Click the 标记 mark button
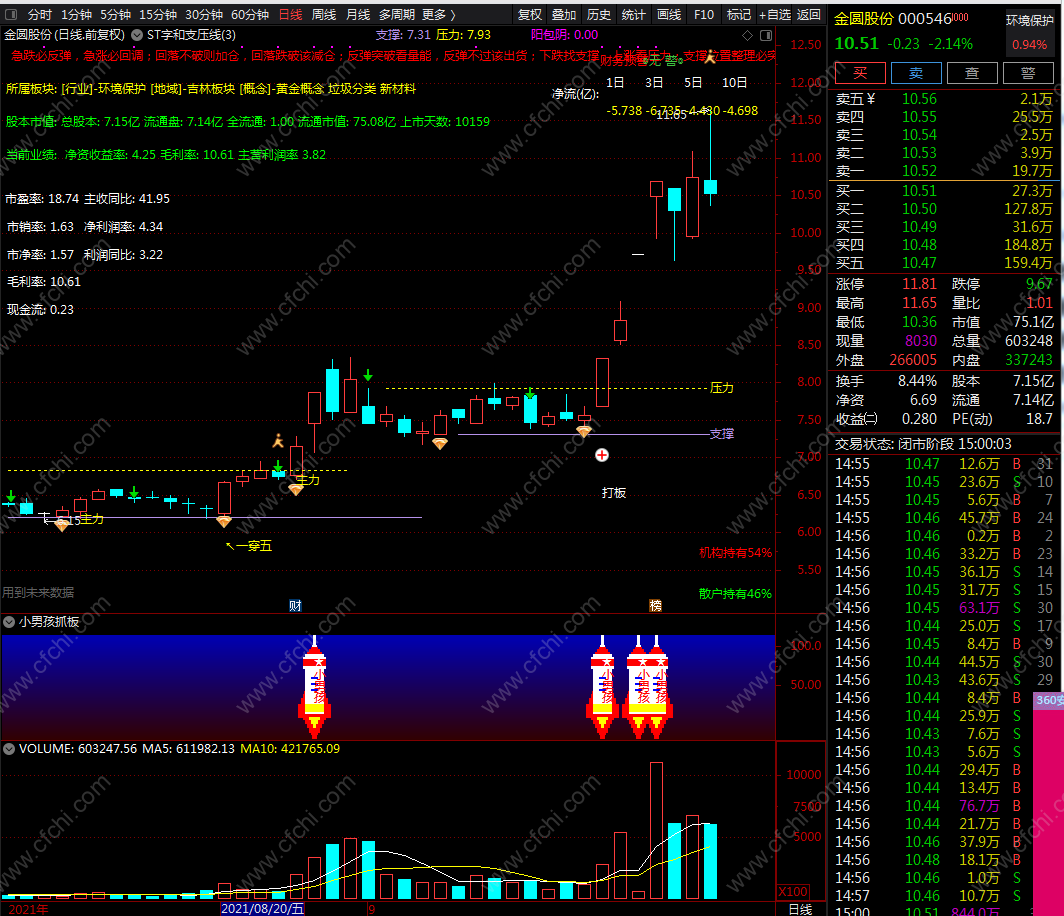The image size is (1064, 916). [x=739, y=14]
